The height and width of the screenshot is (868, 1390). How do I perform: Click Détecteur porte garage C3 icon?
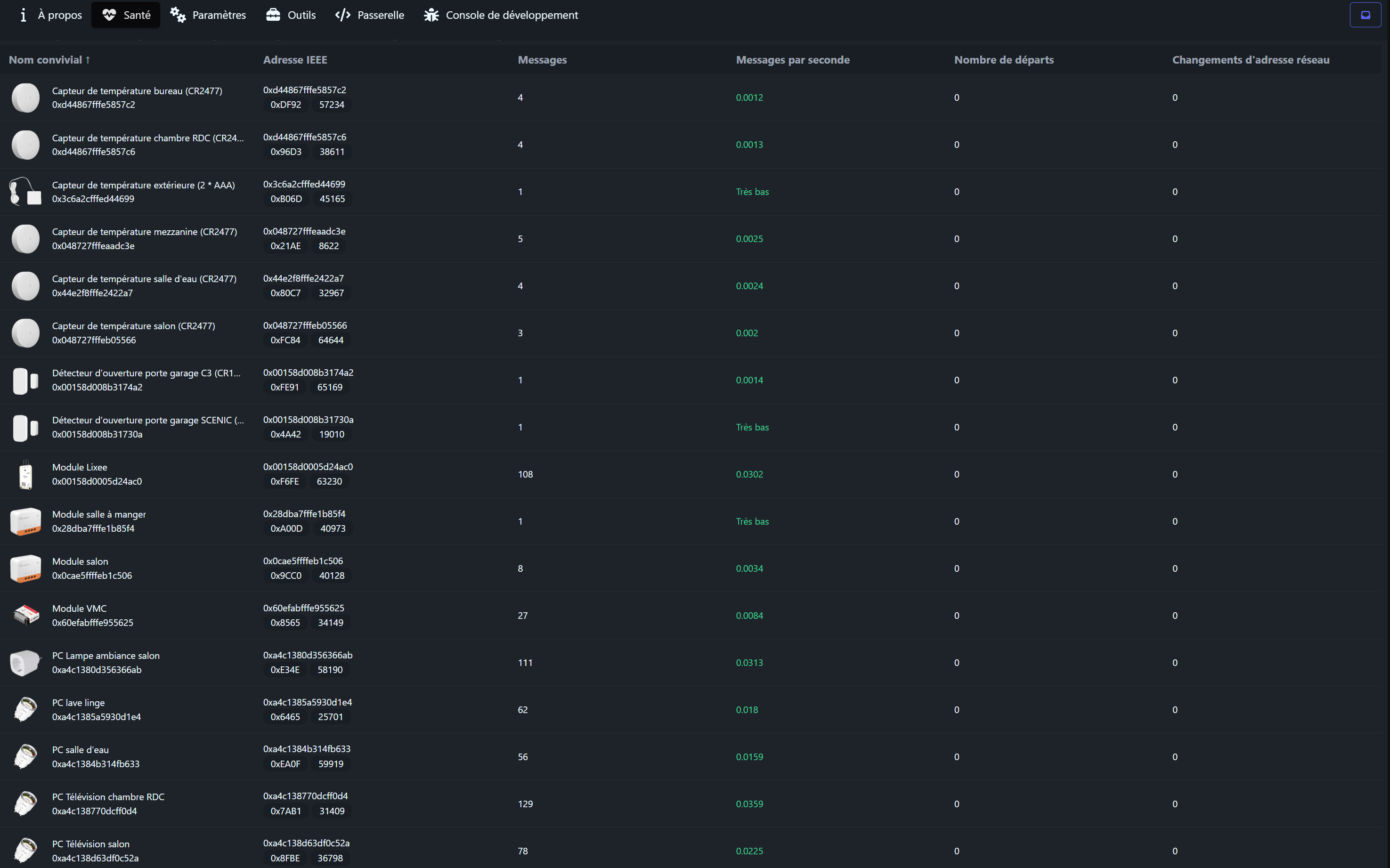tap(25, 380)
